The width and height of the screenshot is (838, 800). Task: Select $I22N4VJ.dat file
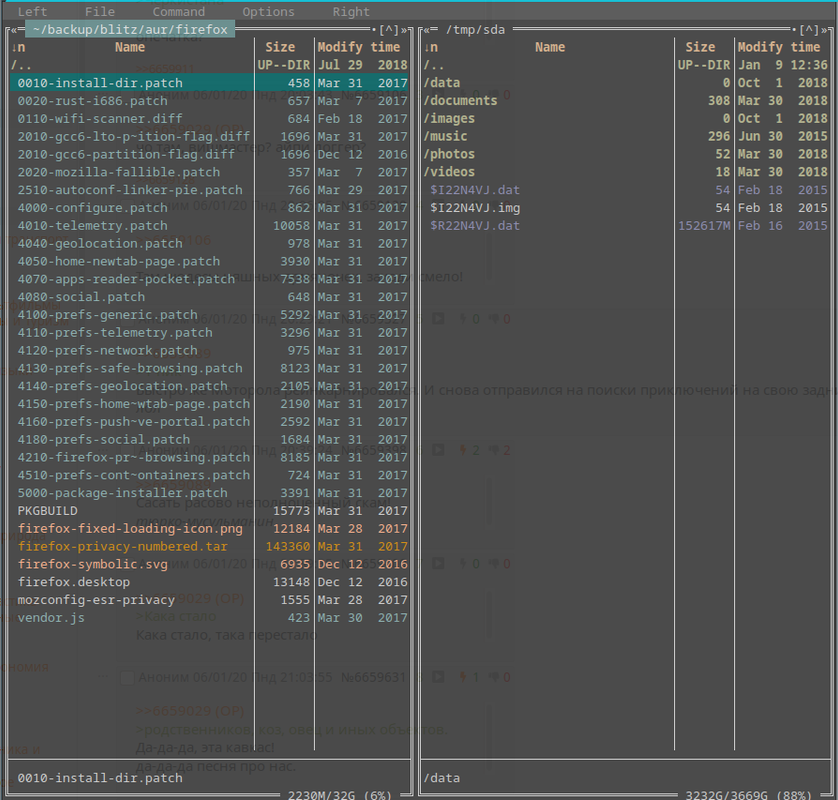[625, 190]
